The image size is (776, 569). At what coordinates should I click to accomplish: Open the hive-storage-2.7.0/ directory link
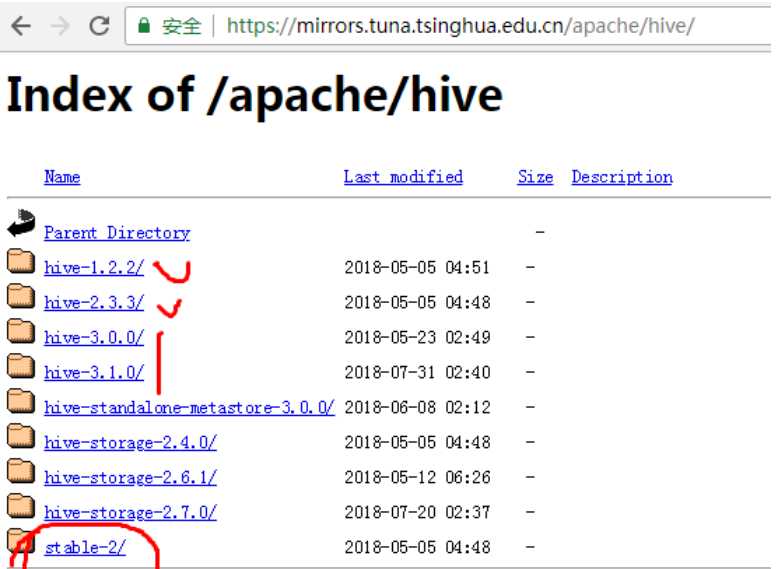click(x=130, y=512)
